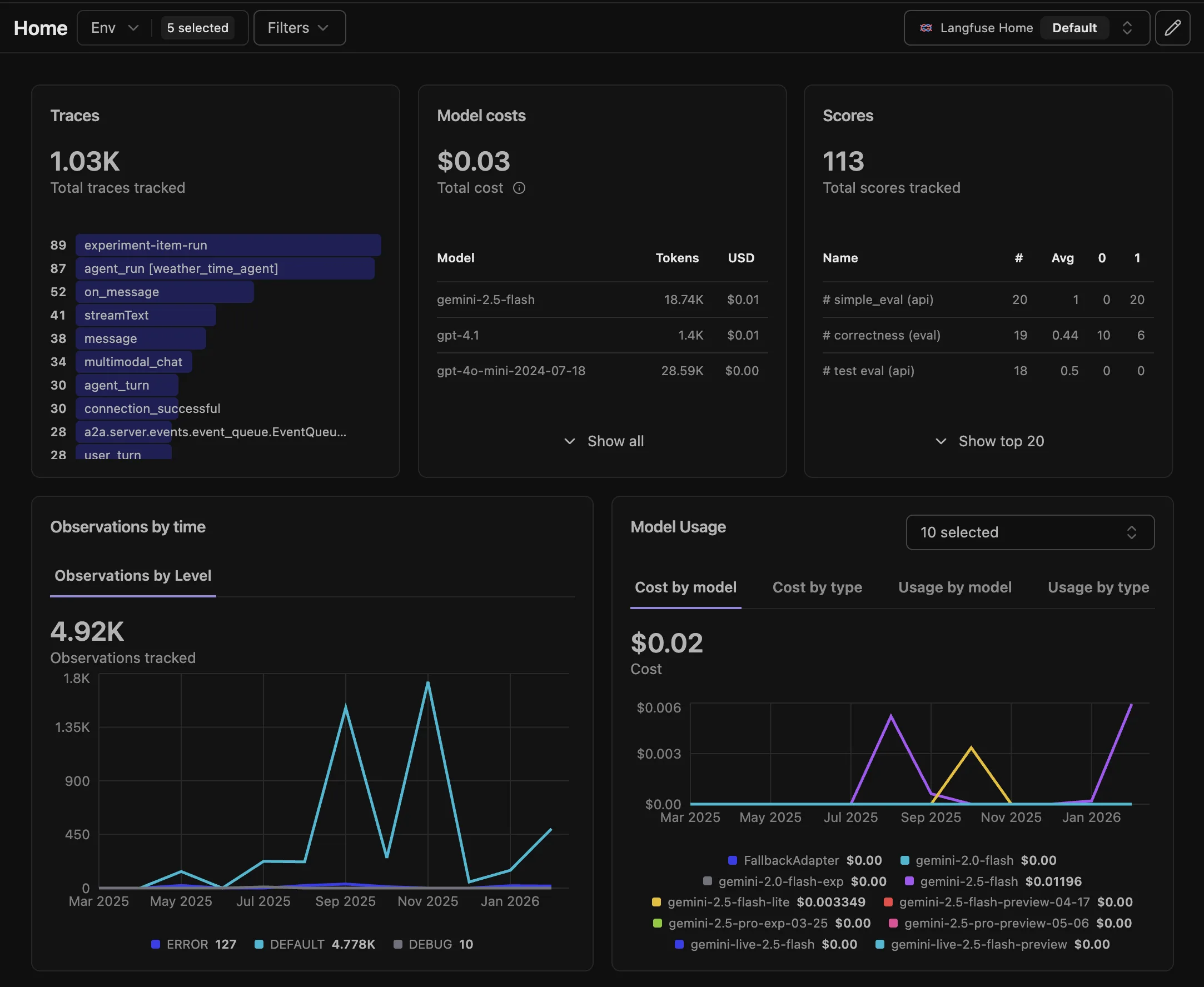Screen dimensions: 1204x987
Task: Click the info icon beside Total cost
Action: click(x=519, y=188)
